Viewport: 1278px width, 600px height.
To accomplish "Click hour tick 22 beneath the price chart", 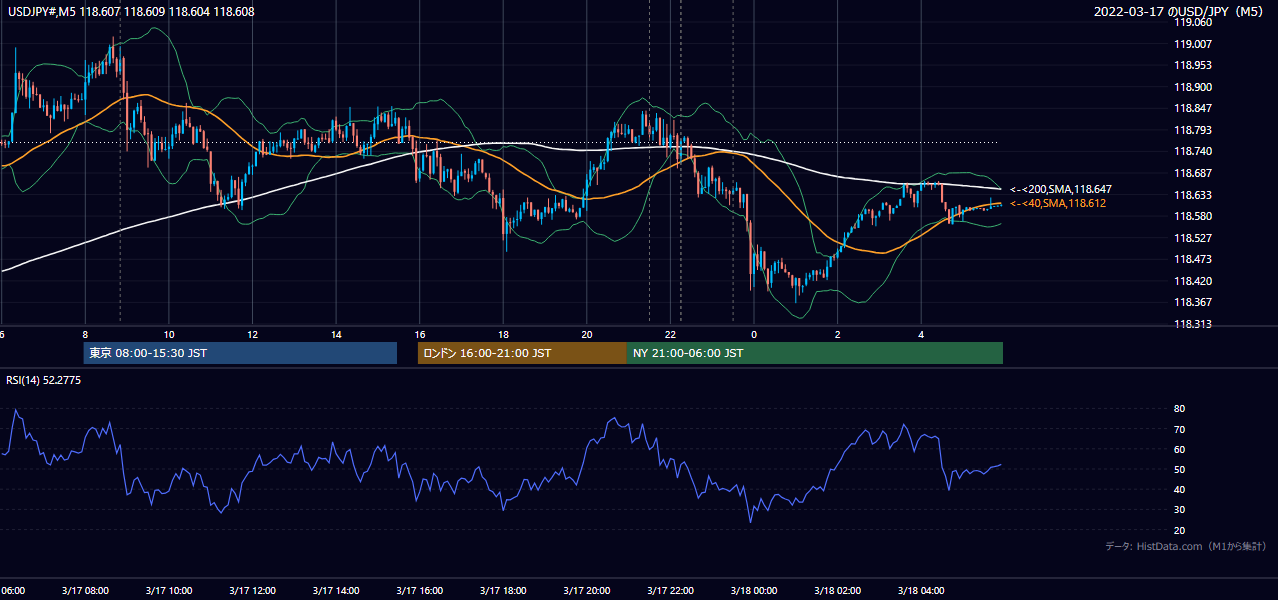I will coord(671,334).
